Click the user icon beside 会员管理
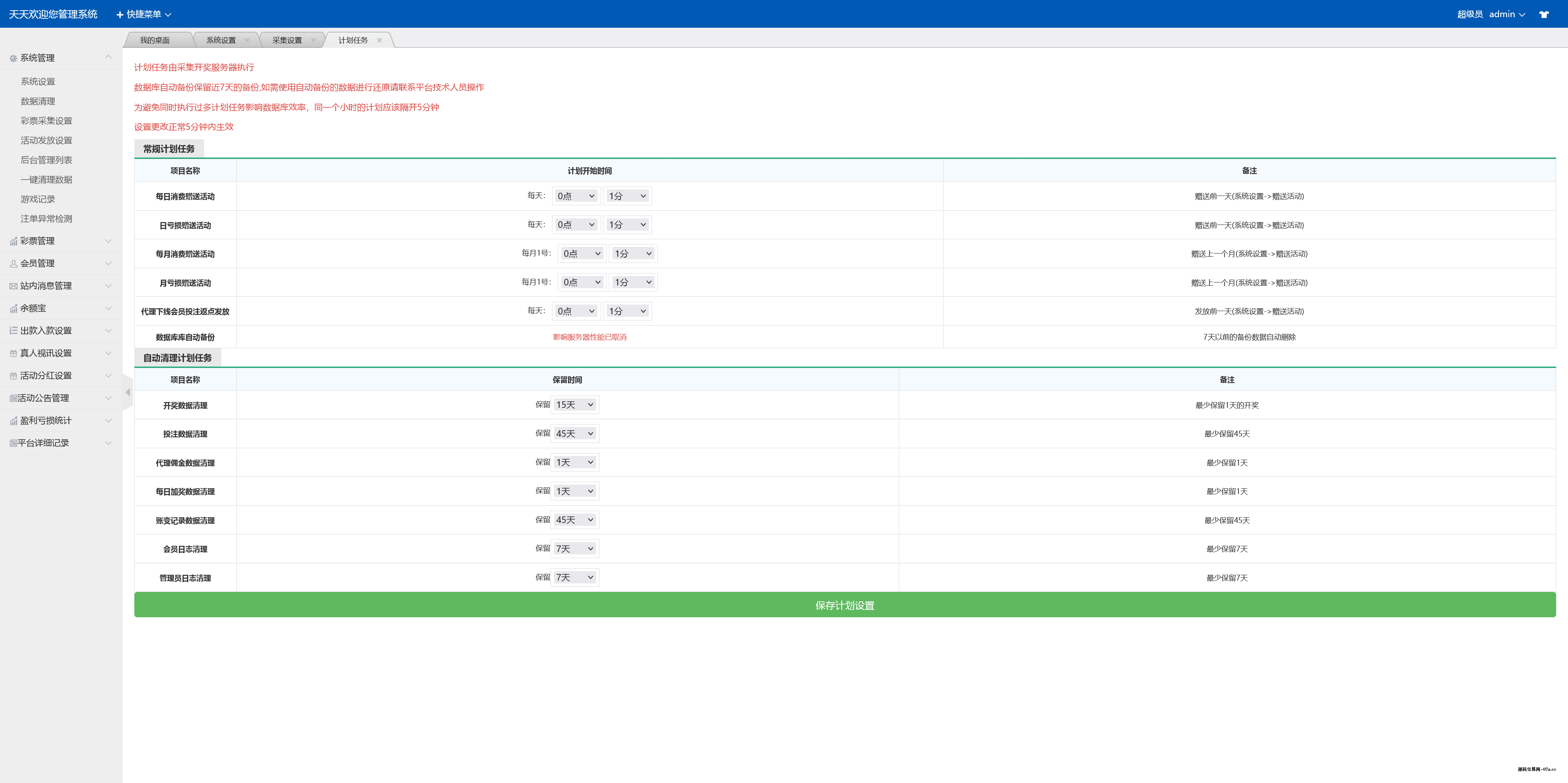 pyautogui.click(x=13, y=264)
